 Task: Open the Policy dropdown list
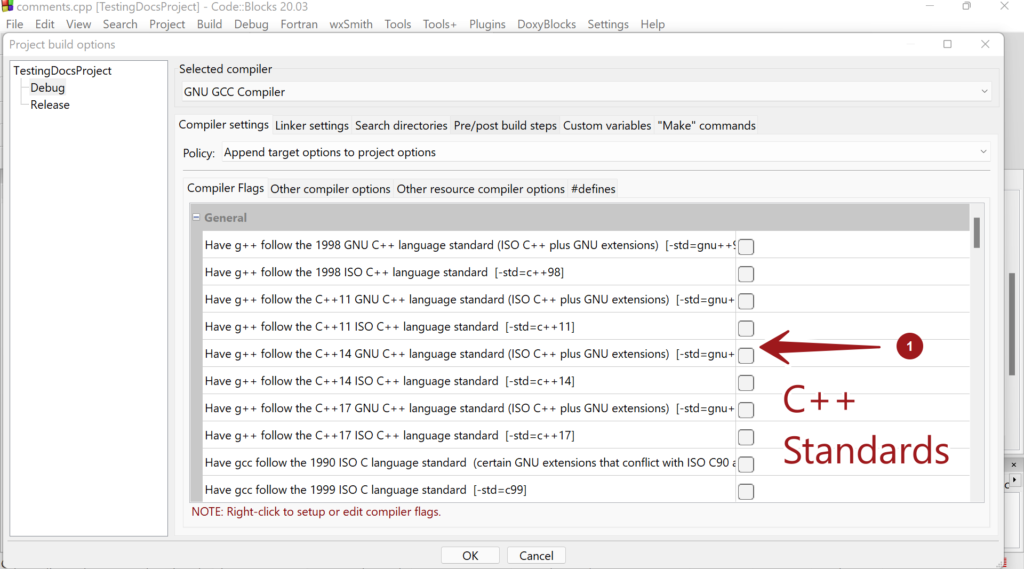(x=586, y=153)
